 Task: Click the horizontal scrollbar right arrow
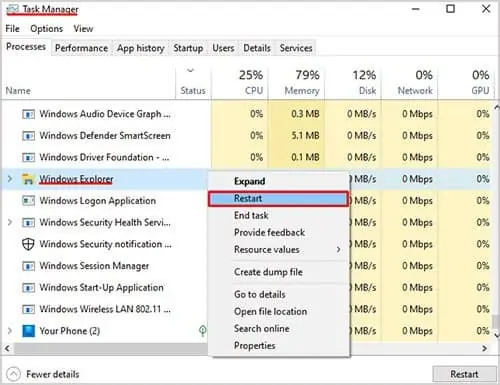point(485,348)
